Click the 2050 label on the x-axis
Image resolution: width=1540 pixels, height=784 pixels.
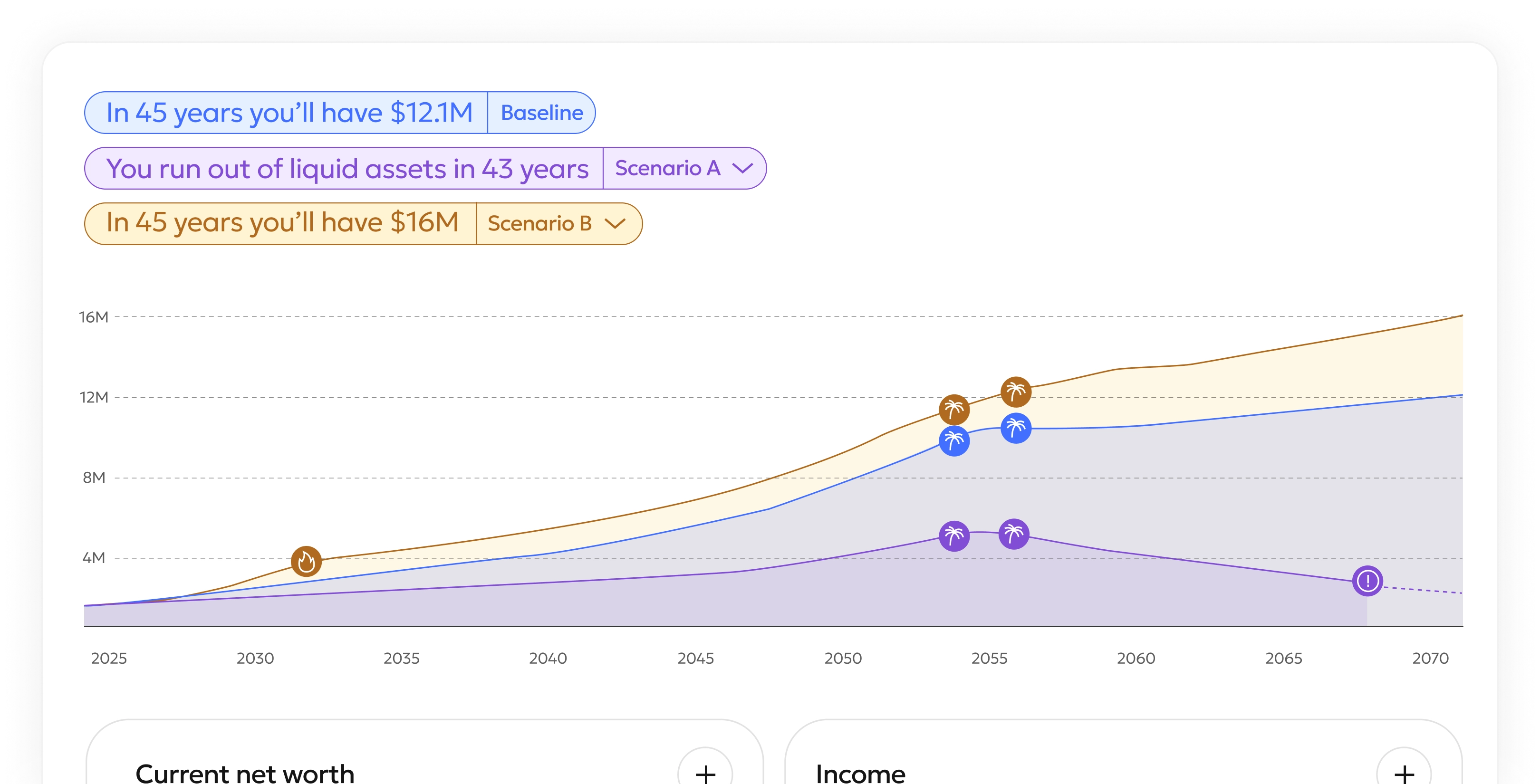click(x=844, y=658)
